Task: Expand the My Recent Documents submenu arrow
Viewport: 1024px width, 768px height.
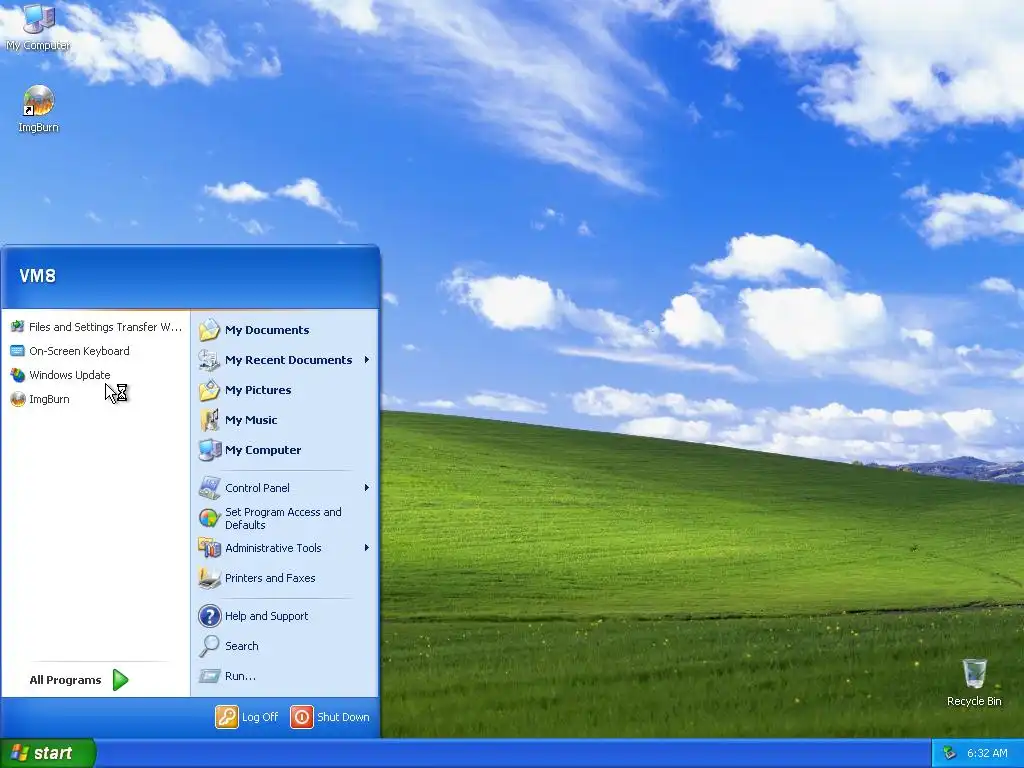Action: 367,360
